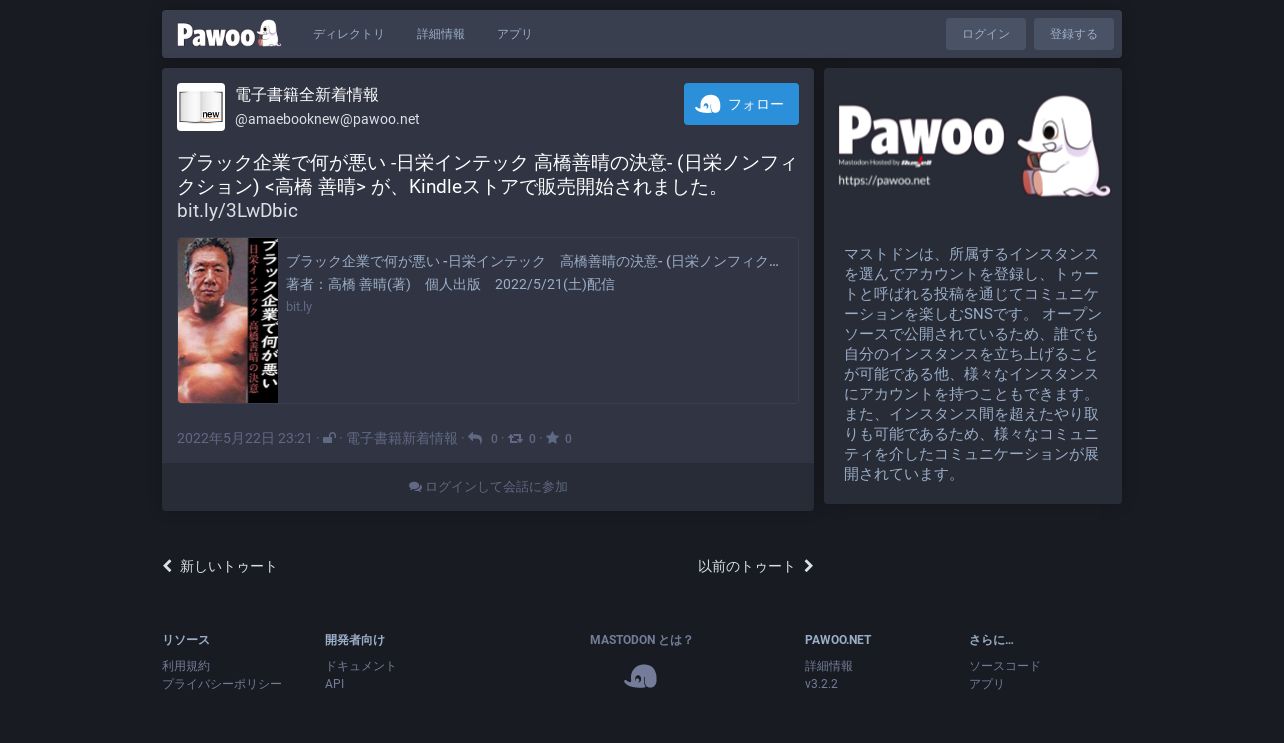This screenshot has width=1284, height=743.
Task: Open プライバシーポリシー in the footer
Action: 222,684
